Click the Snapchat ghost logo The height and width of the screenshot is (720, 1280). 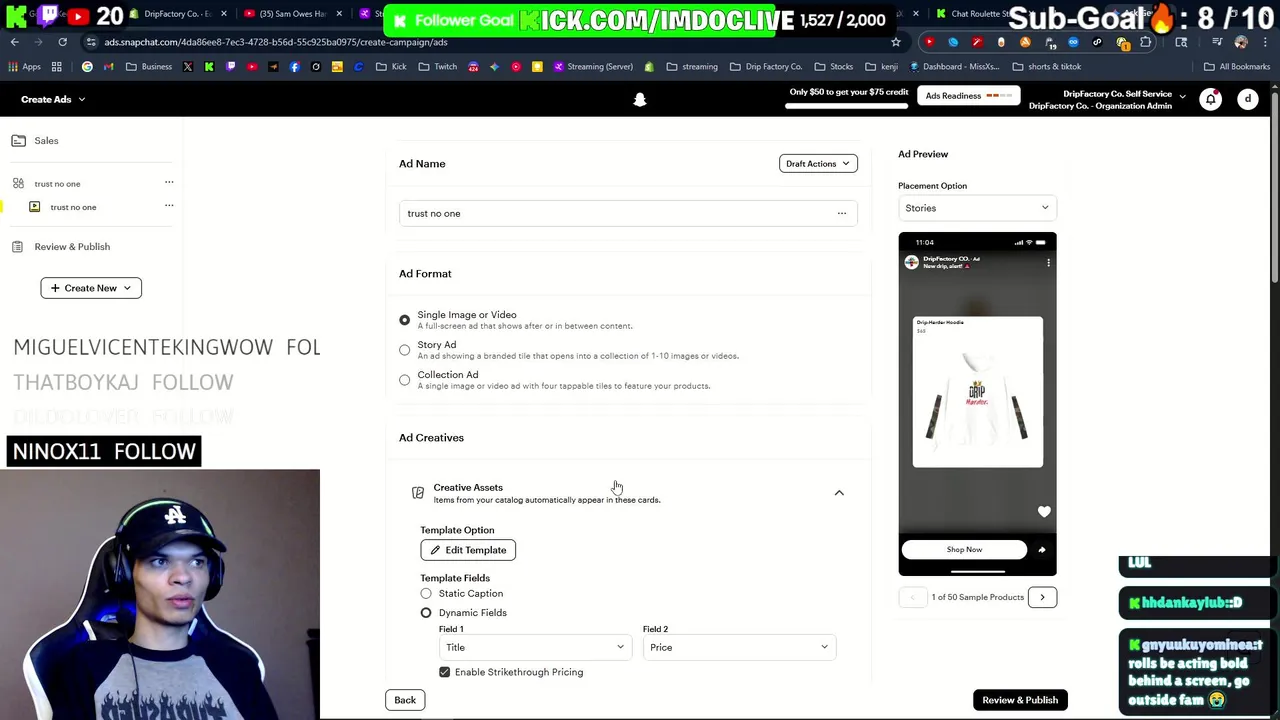point(640,99)
